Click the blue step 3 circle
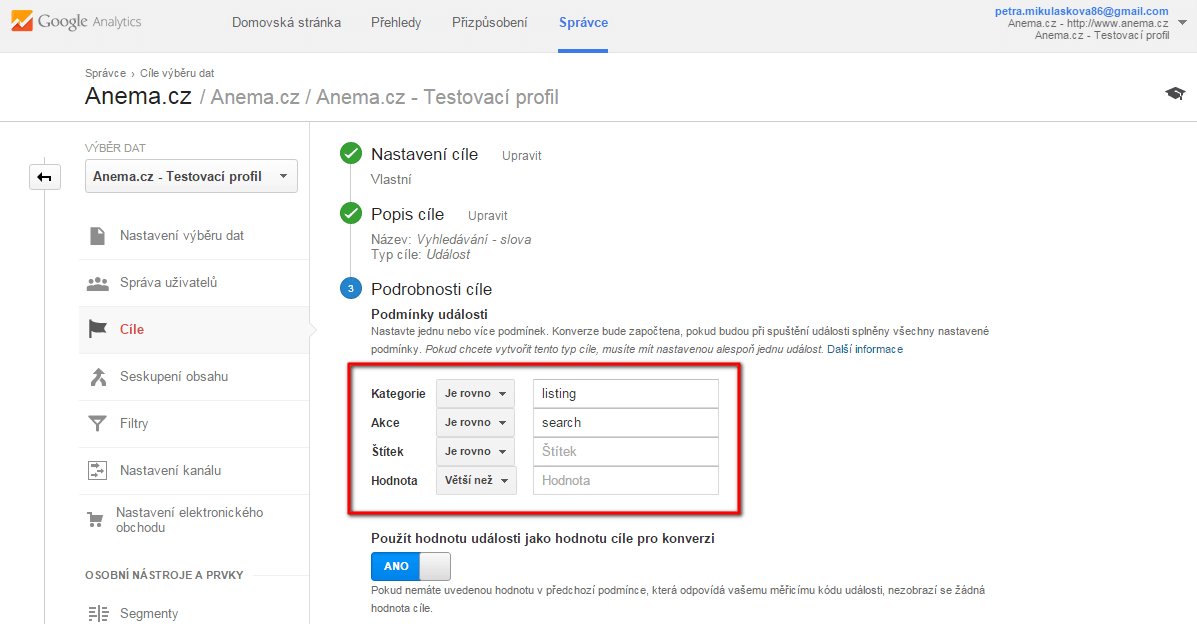 tap(350, 289)
